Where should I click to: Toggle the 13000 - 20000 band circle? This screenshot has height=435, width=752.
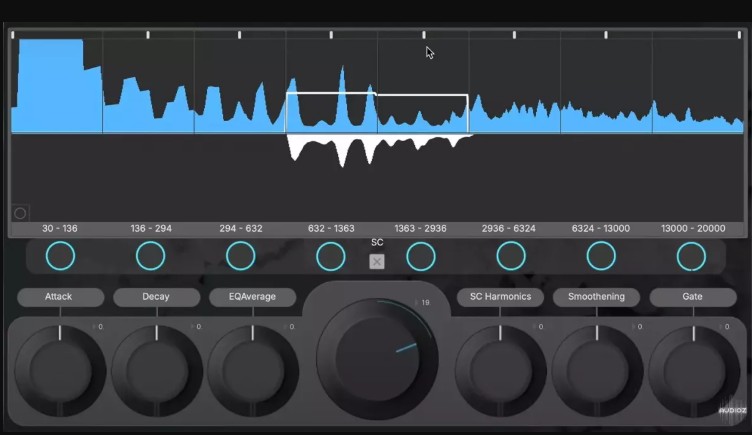tap(691, 256)
